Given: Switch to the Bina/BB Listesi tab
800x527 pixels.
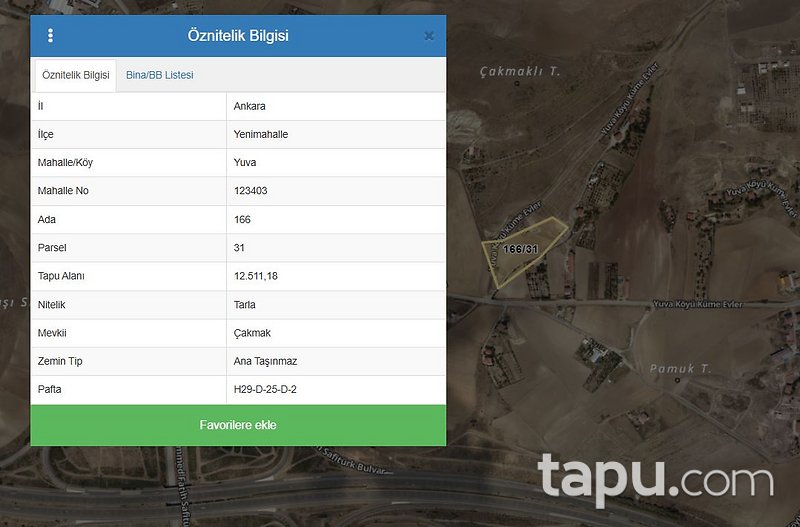Looking at the screenshot, I should [x=160, y=75].
